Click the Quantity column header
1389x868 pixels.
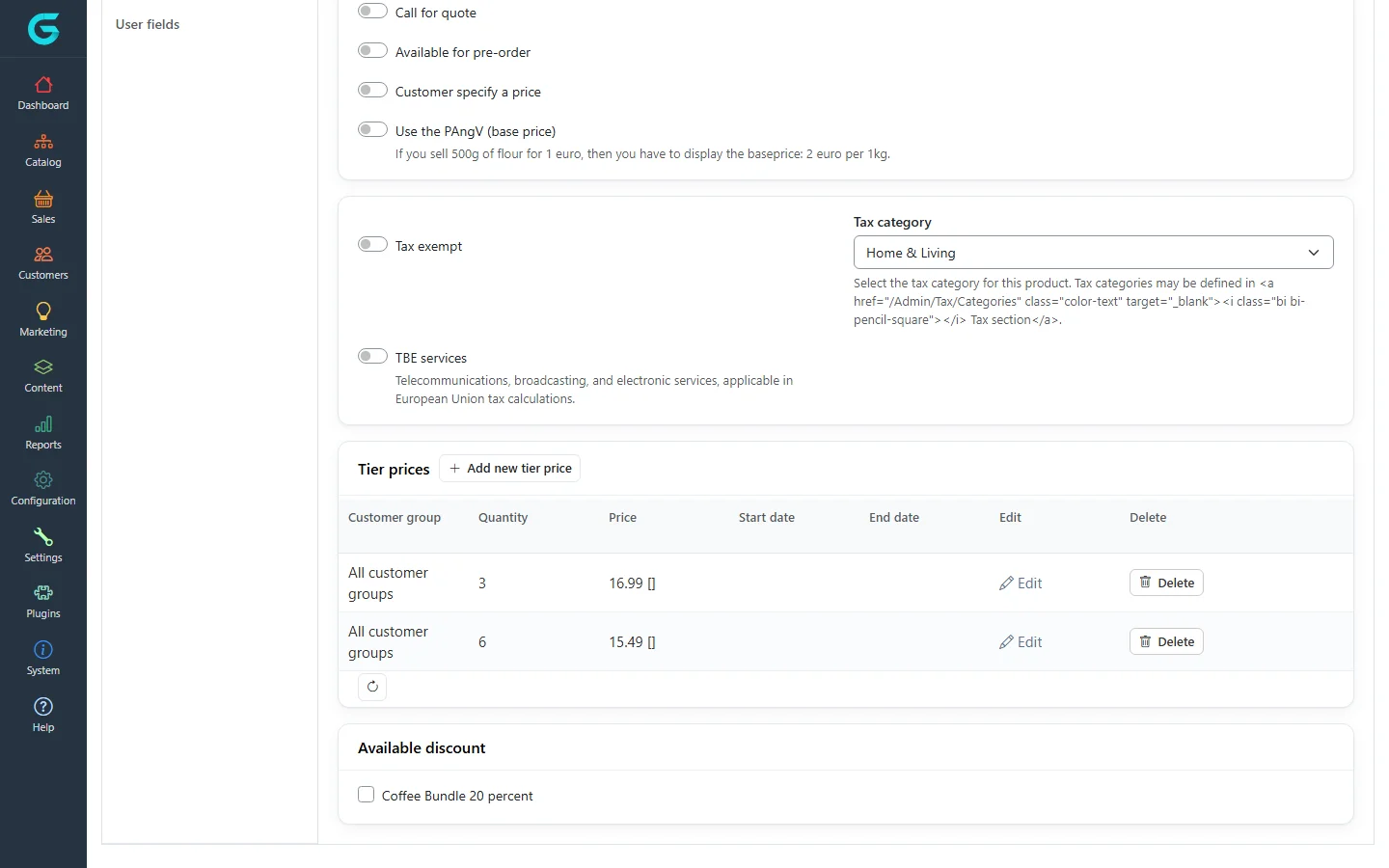point(504,518)
